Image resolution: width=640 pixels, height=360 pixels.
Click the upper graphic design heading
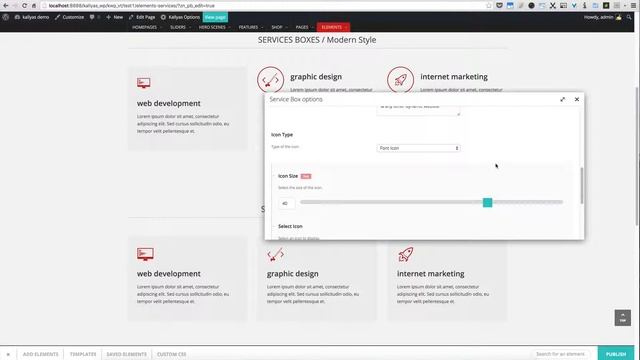(x=316, y=77)
